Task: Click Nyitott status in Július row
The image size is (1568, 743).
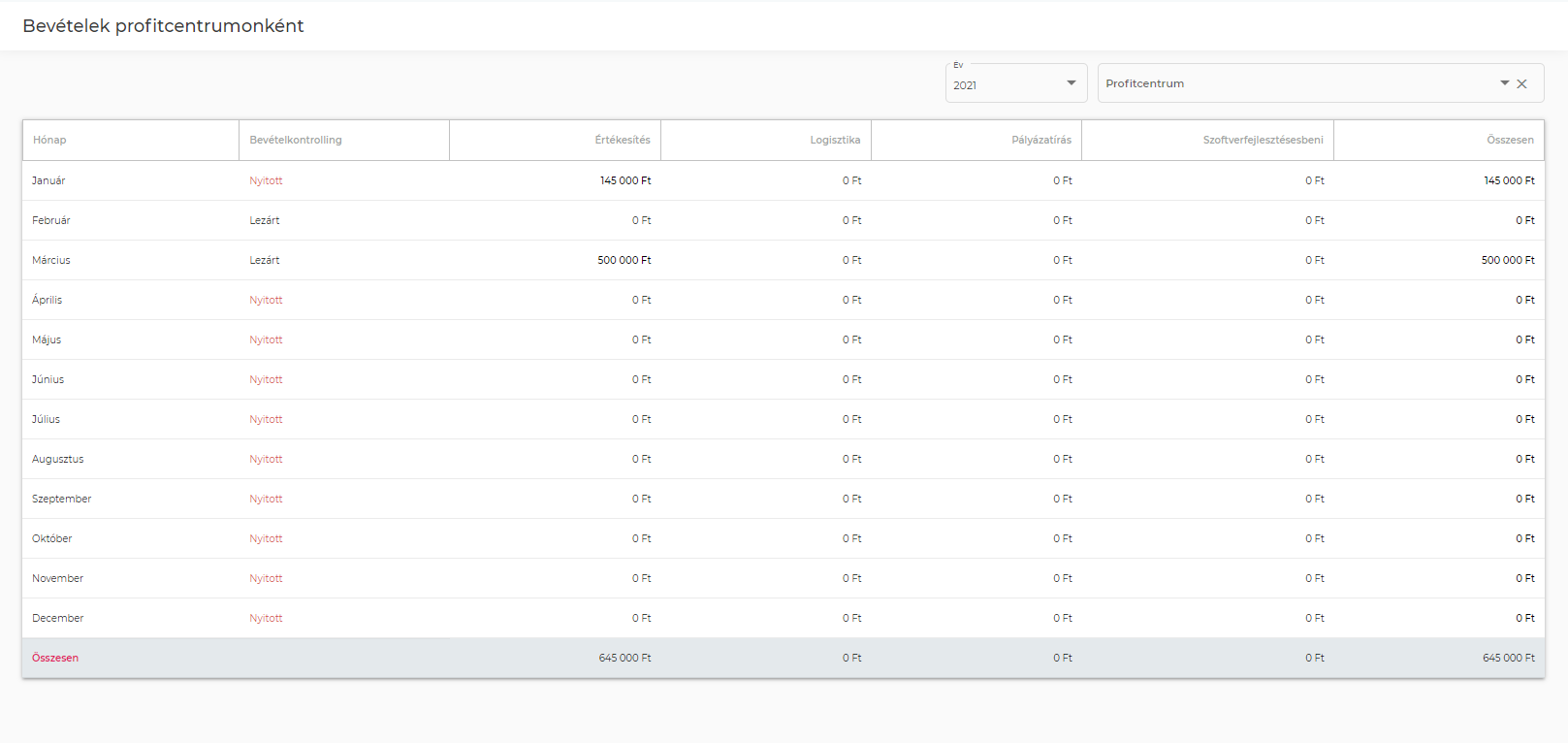Action: point(266,419)
